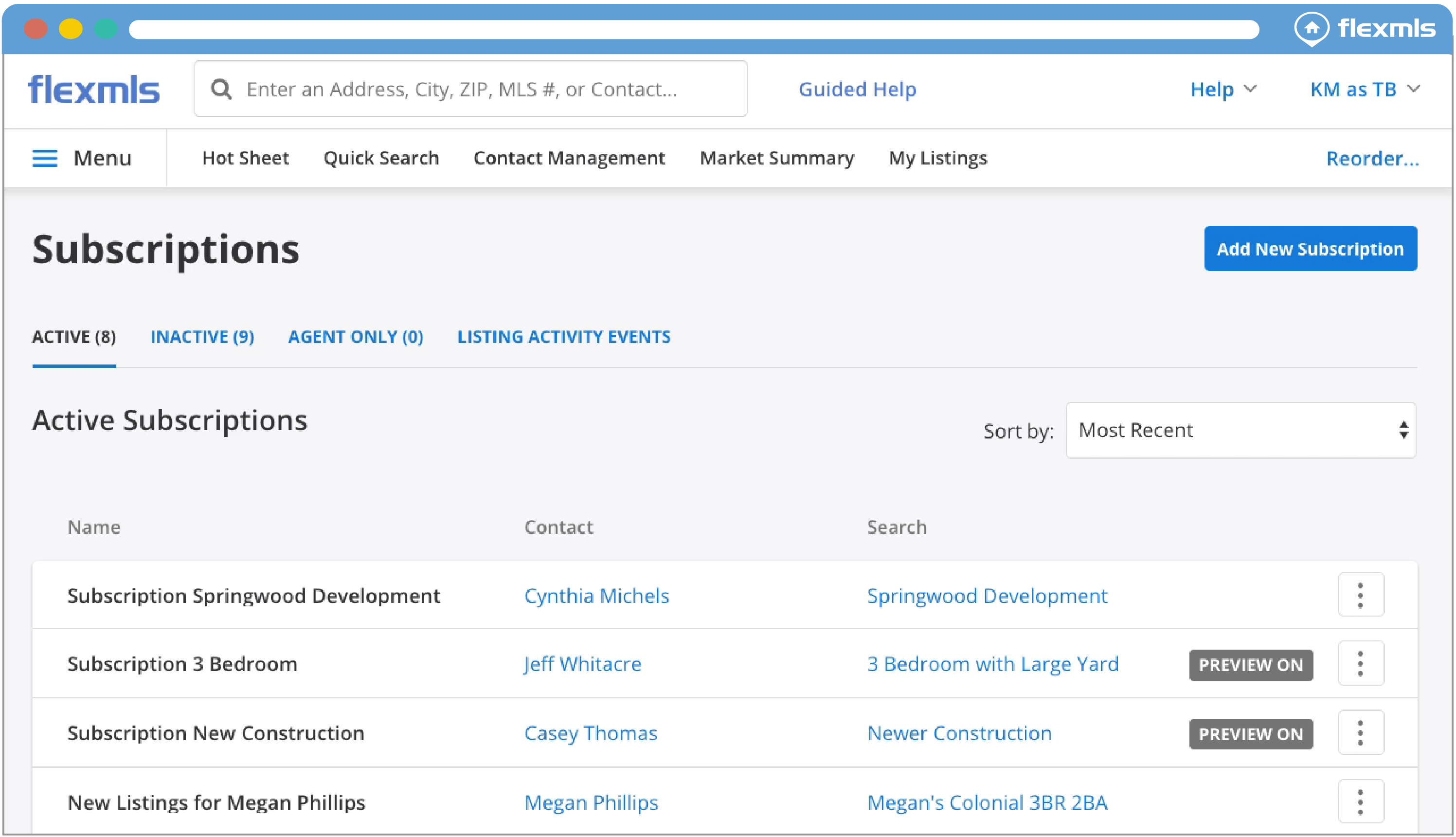
Task: Expand the KM as TB account menu
Action: [1364, 89]
